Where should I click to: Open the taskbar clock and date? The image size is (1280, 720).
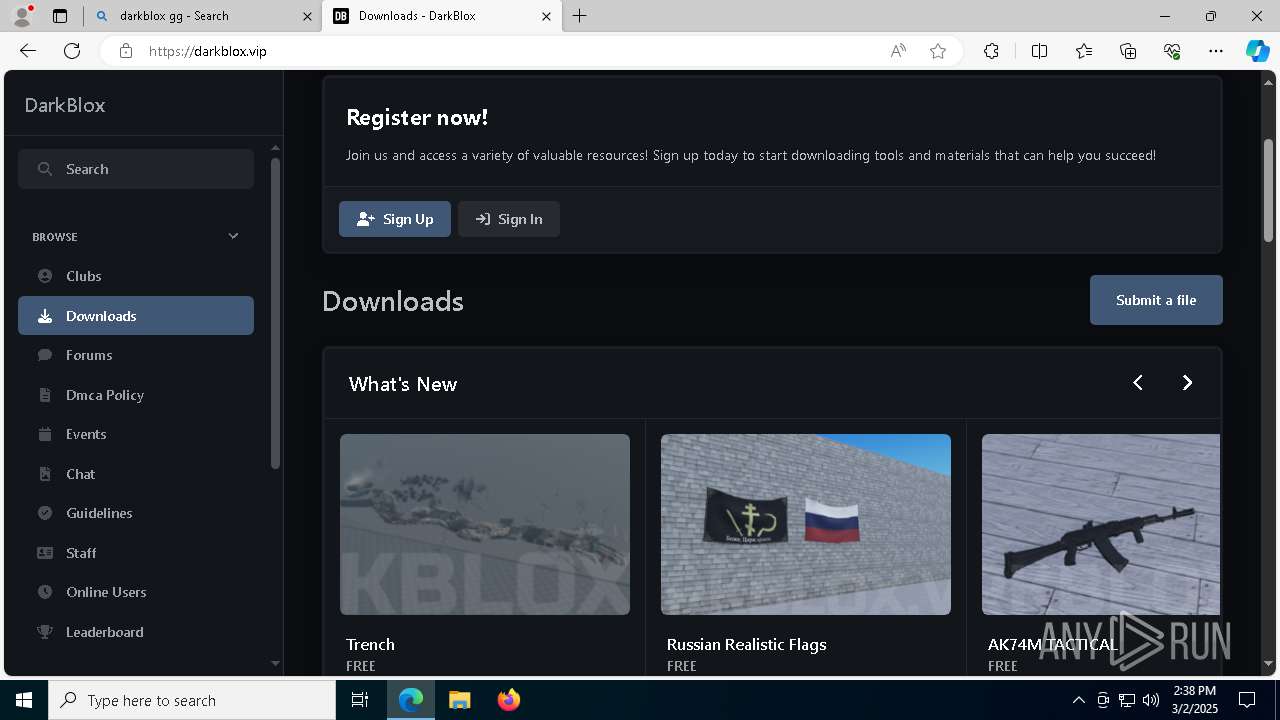(1195, 700)
